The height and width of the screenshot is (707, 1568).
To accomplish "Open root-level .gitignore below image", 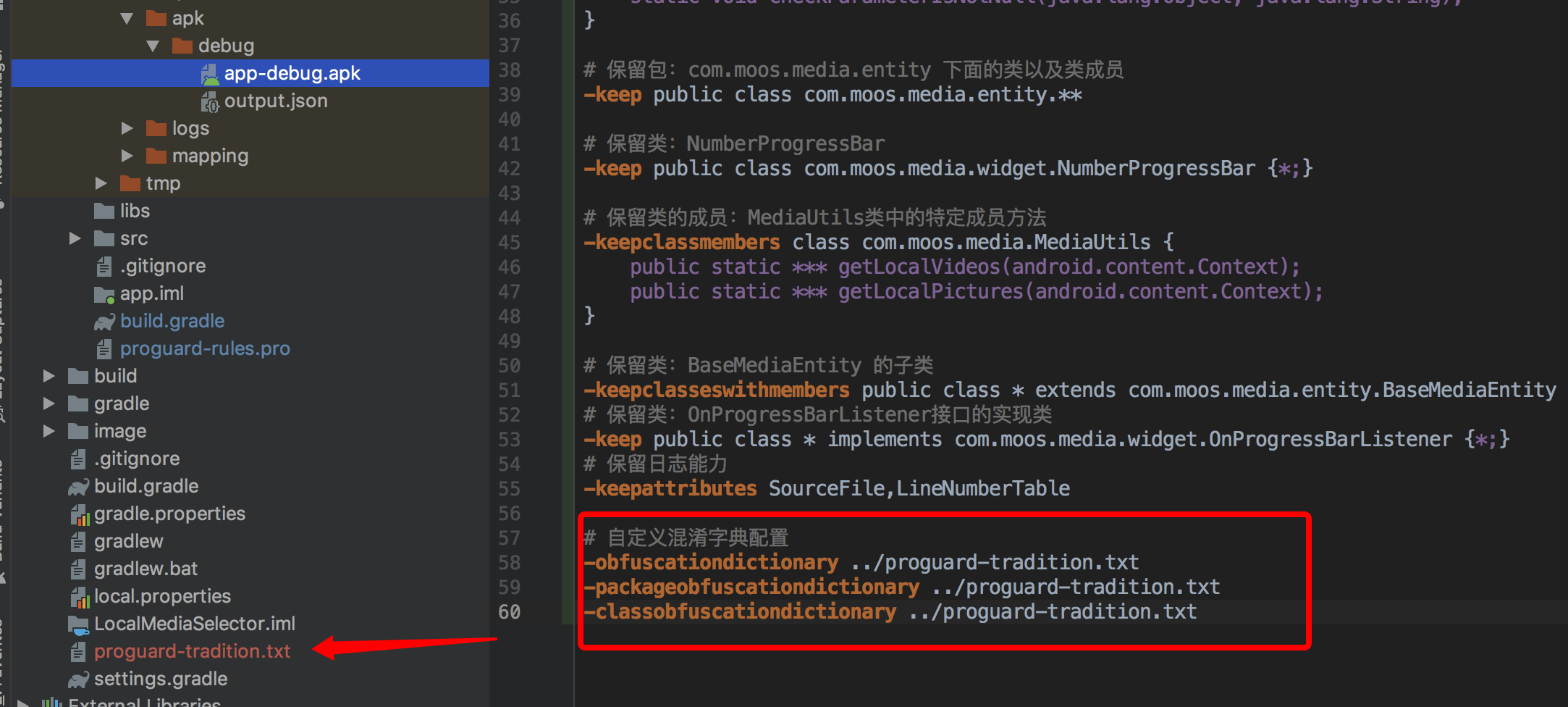I will coord(137,459).
